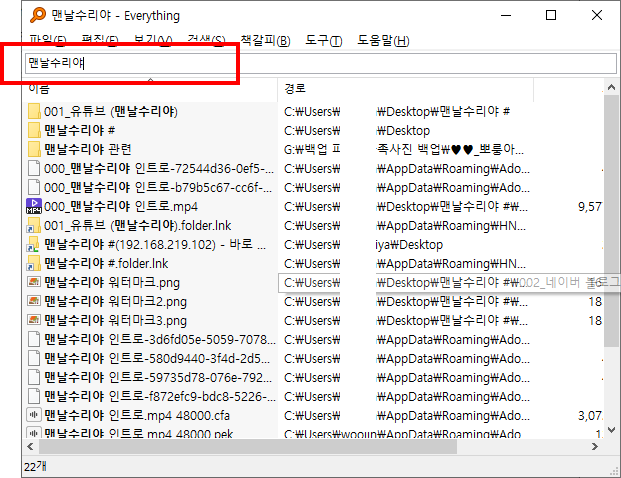Click the 22개 status bar count
621x478 pixels.
(35, 467)
